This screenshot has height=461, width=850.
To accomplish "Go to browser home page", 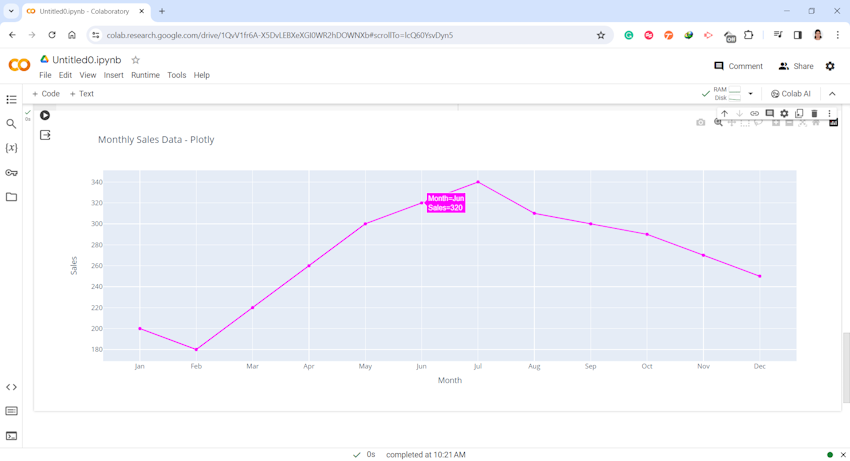I will (72, 35).
